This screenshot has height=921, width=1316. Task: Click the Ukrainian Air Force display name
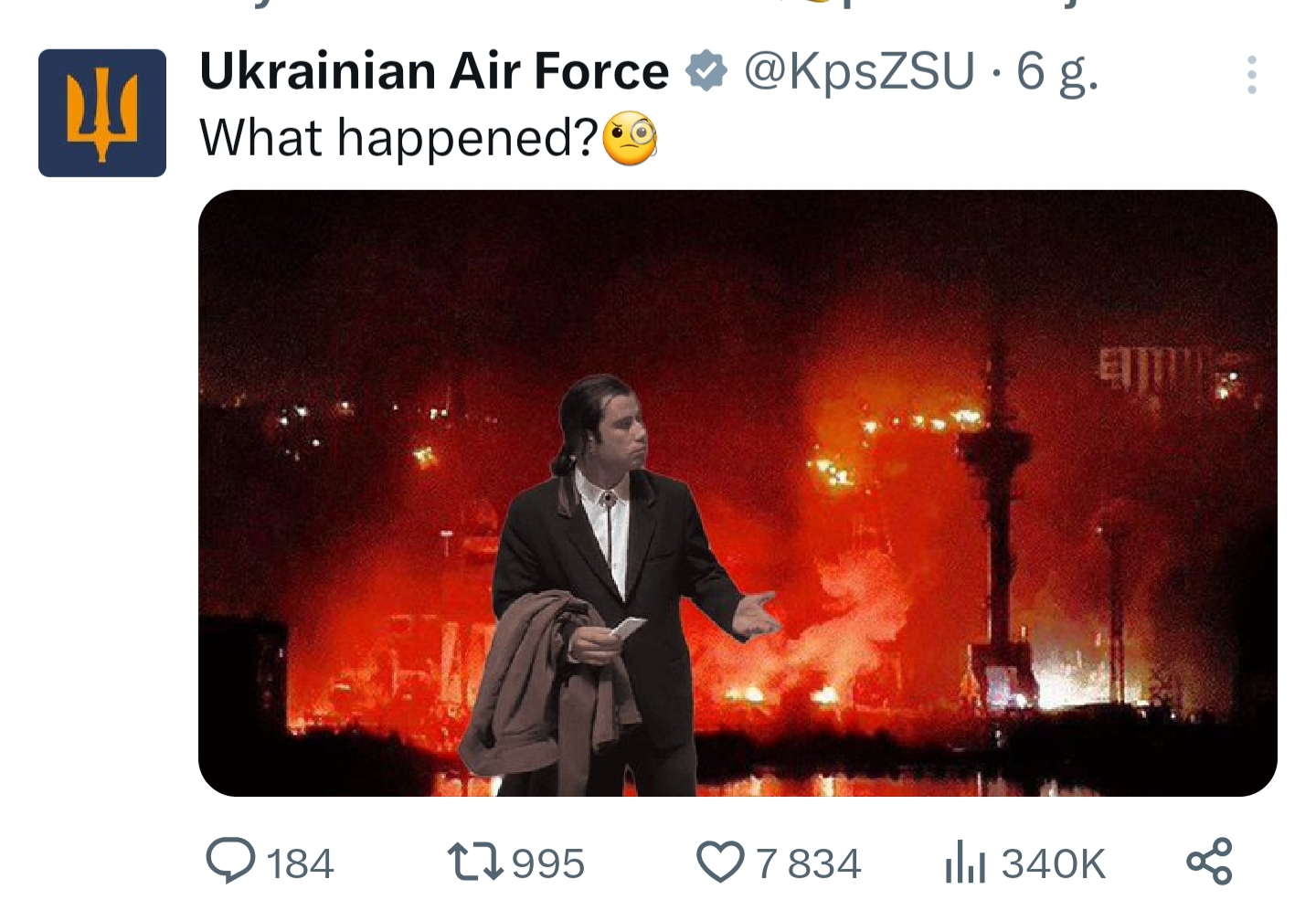(434, 71)
